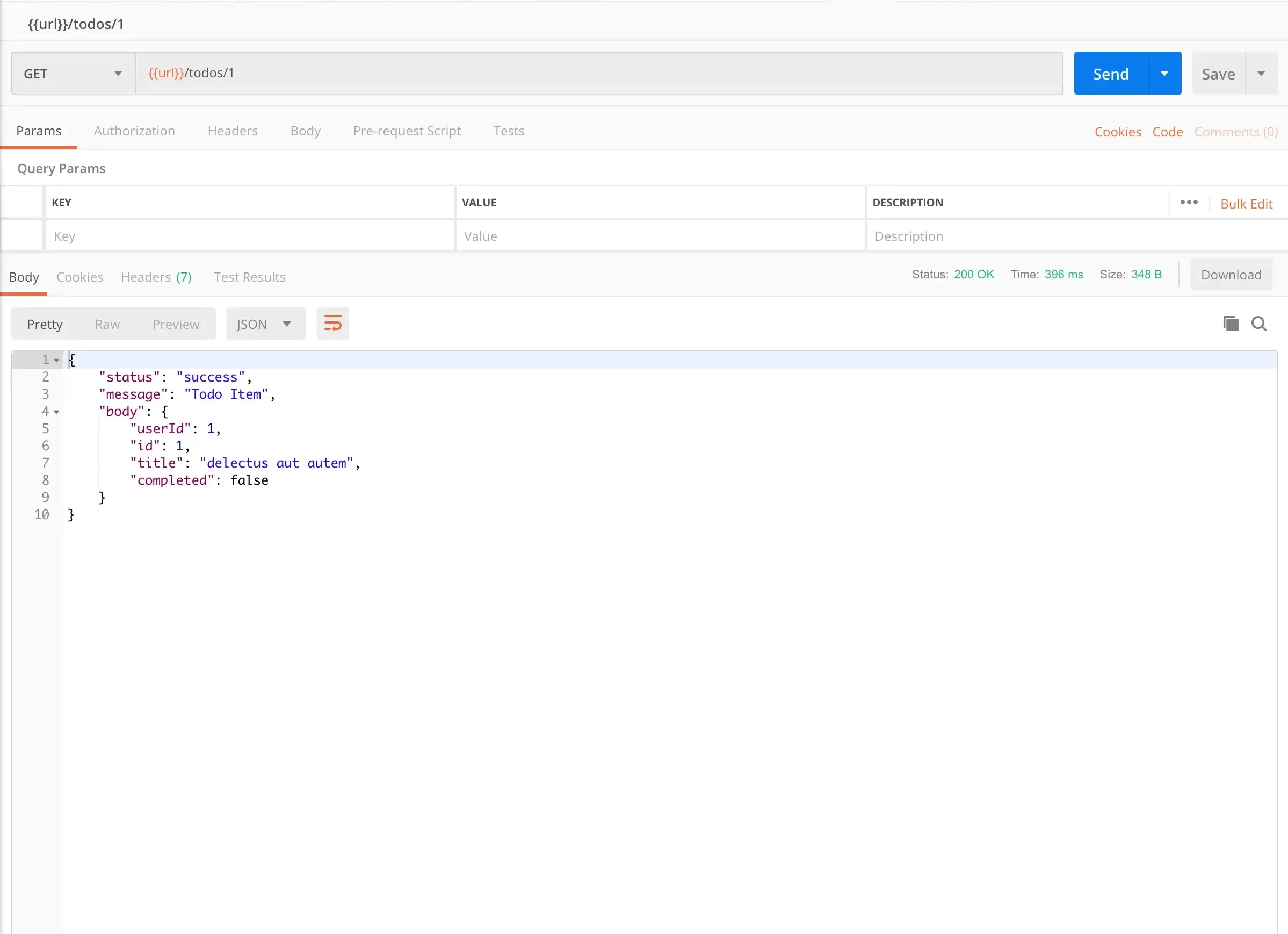Click the three-dots column options icon
Screen dimensions: 1288x934
[1189, 202]
